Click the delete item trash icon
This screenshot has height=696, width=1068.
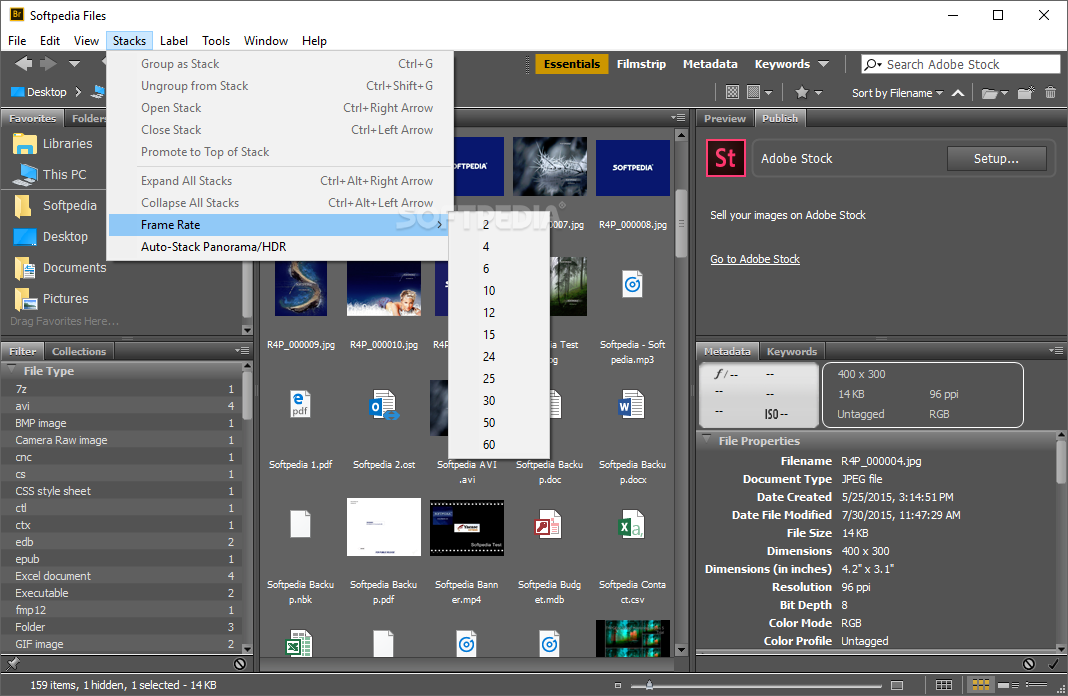coord(1050,93)
